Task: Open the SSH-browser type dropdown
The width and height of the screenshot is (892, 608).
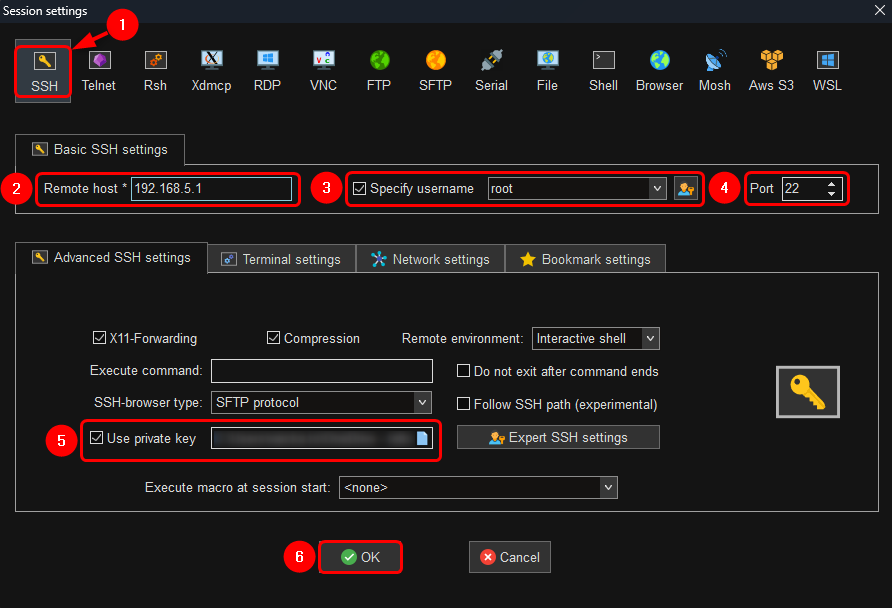Action: click(422, 403)
